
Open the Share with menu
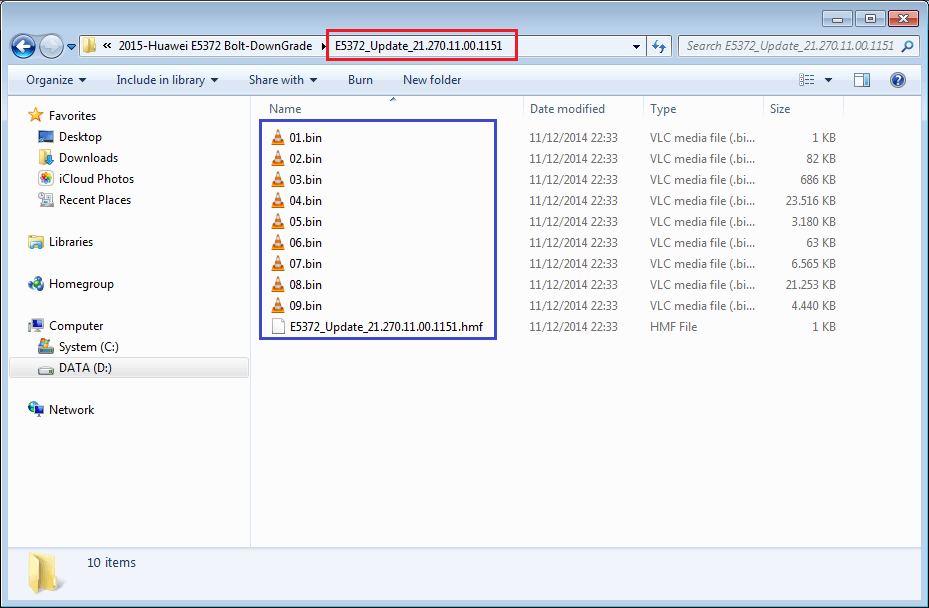point(276,79)
